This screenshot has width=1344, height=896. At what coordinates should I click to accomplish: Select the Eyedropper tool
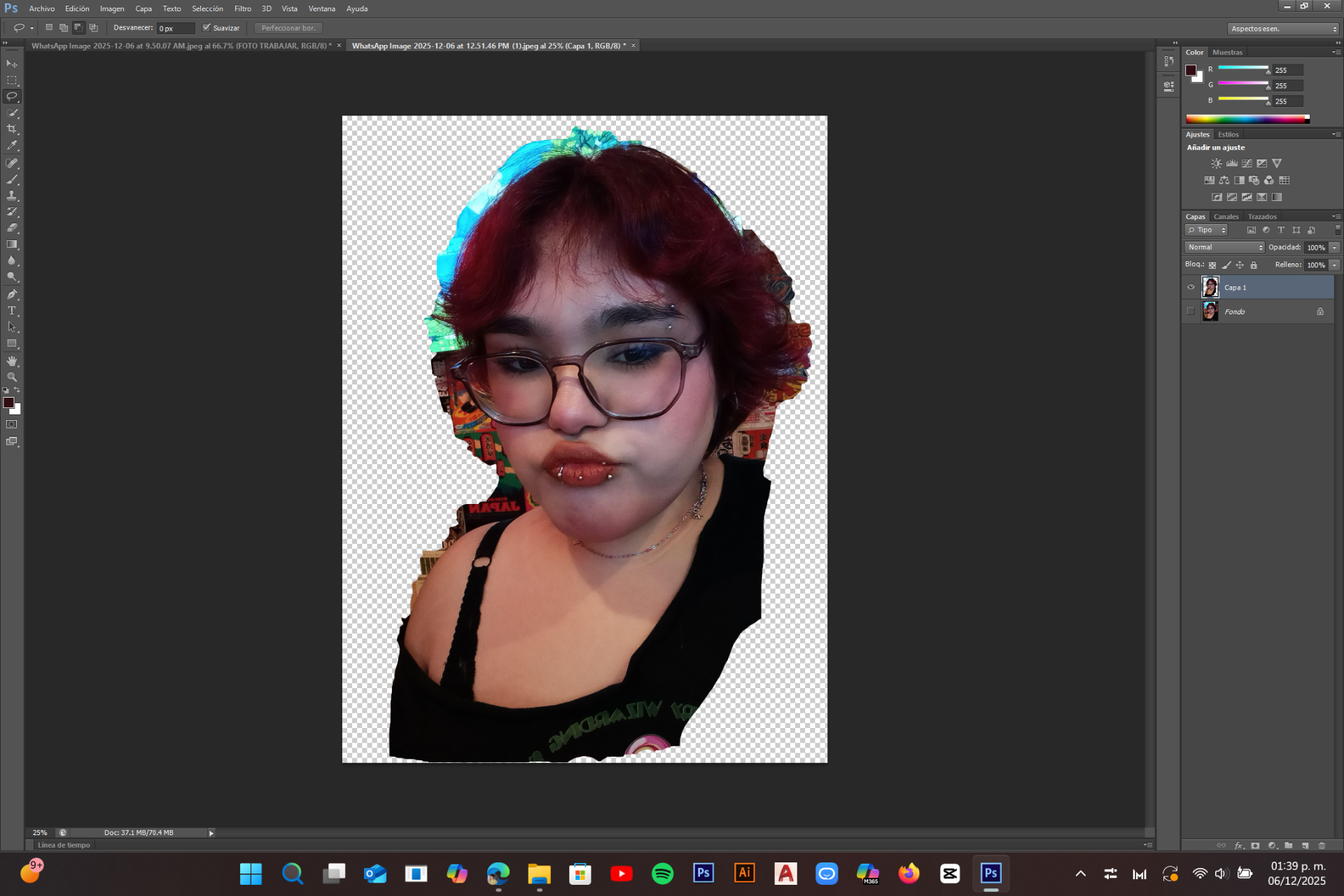[12, 146]
